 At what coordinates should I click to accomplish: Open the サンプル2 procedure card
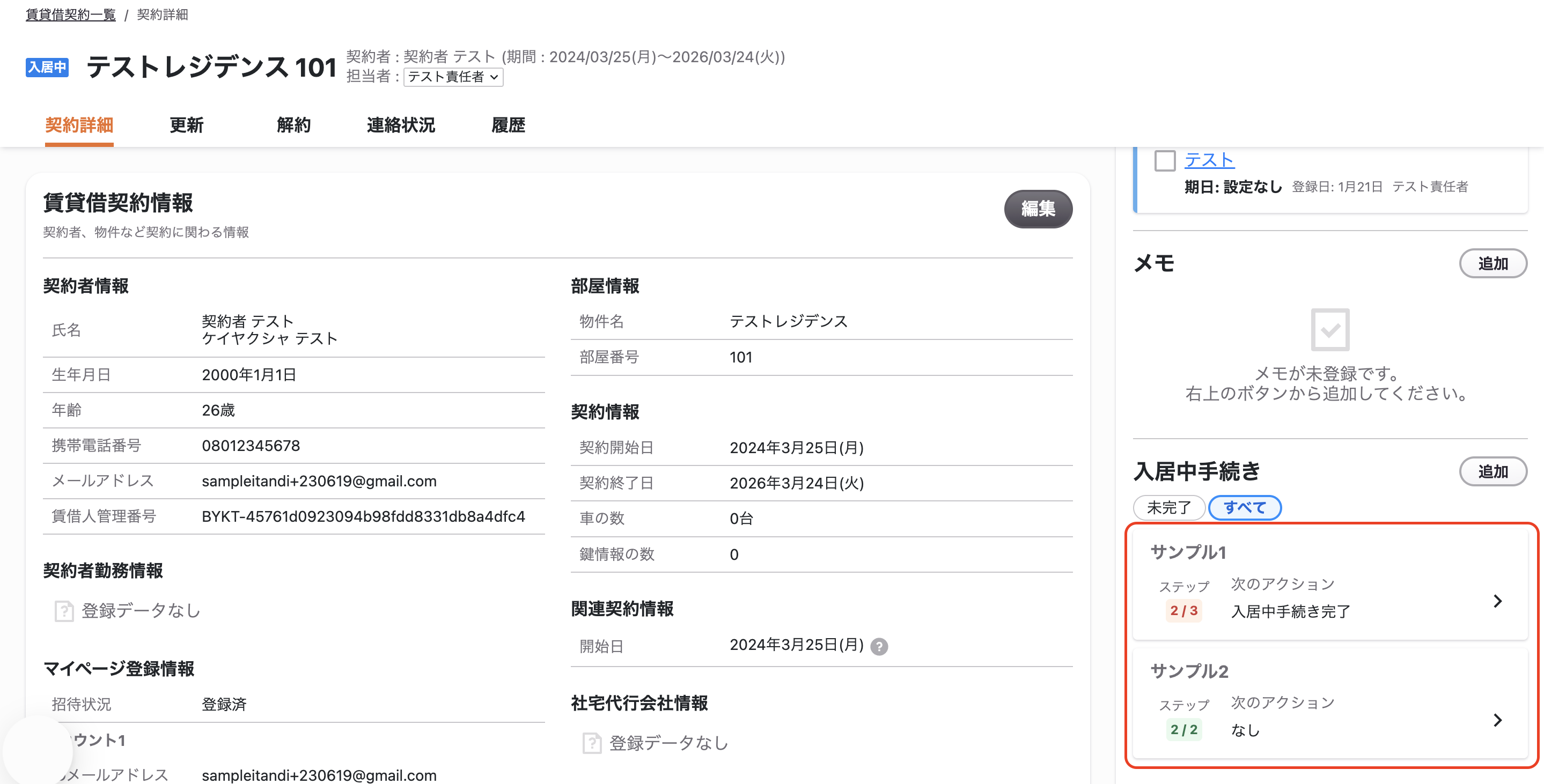coord(1329,703)
